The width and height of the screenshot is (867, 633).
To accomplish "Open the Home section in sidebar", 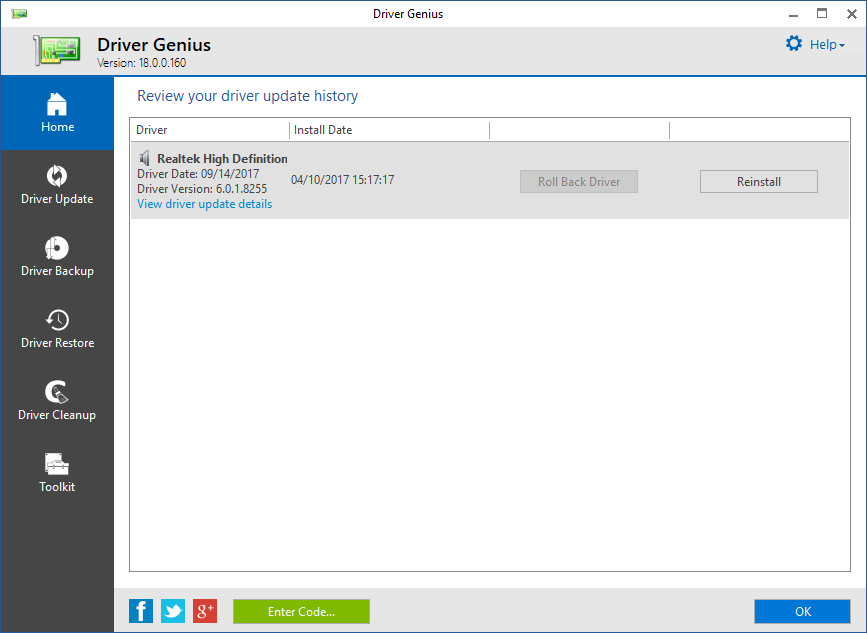I will (57, 113).
